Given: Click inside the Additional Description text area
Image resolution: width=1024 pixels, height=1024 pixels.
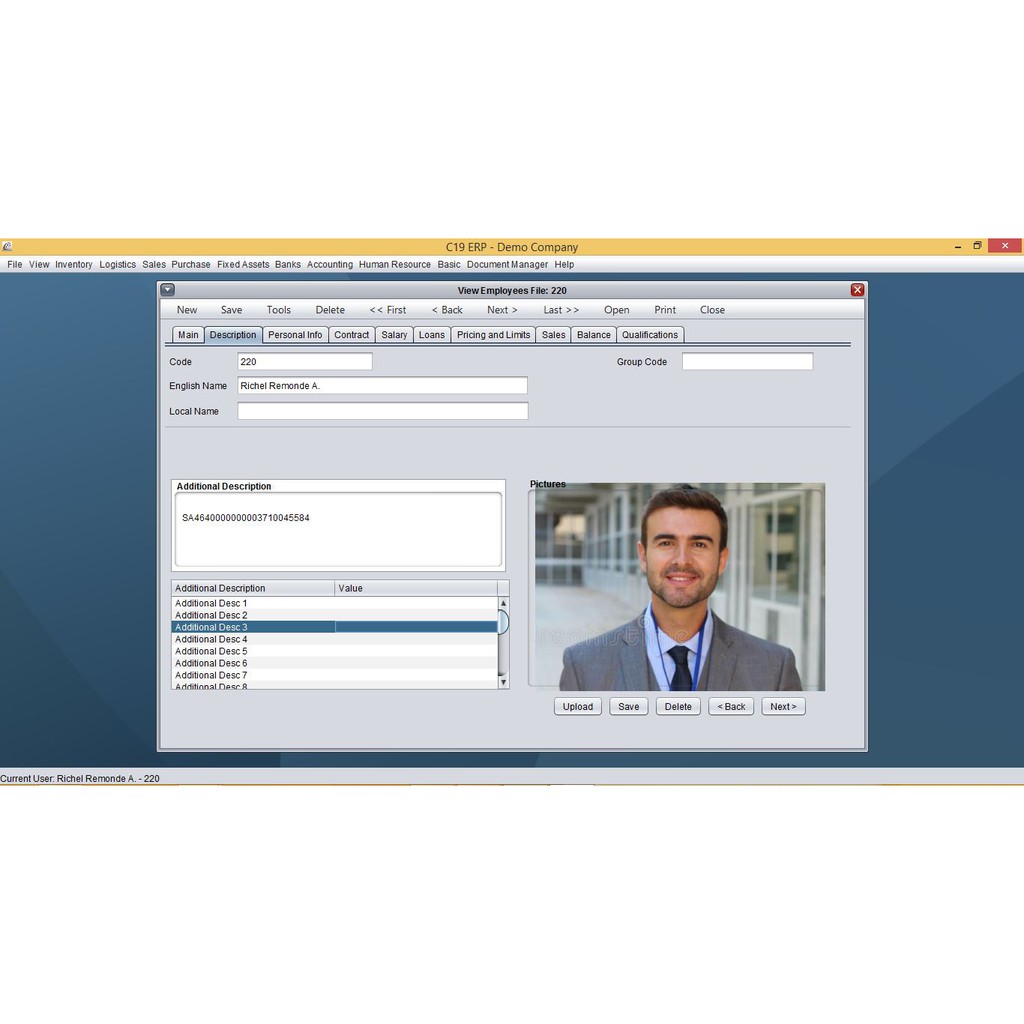Looking at the screenshot, I should [338, 530].
